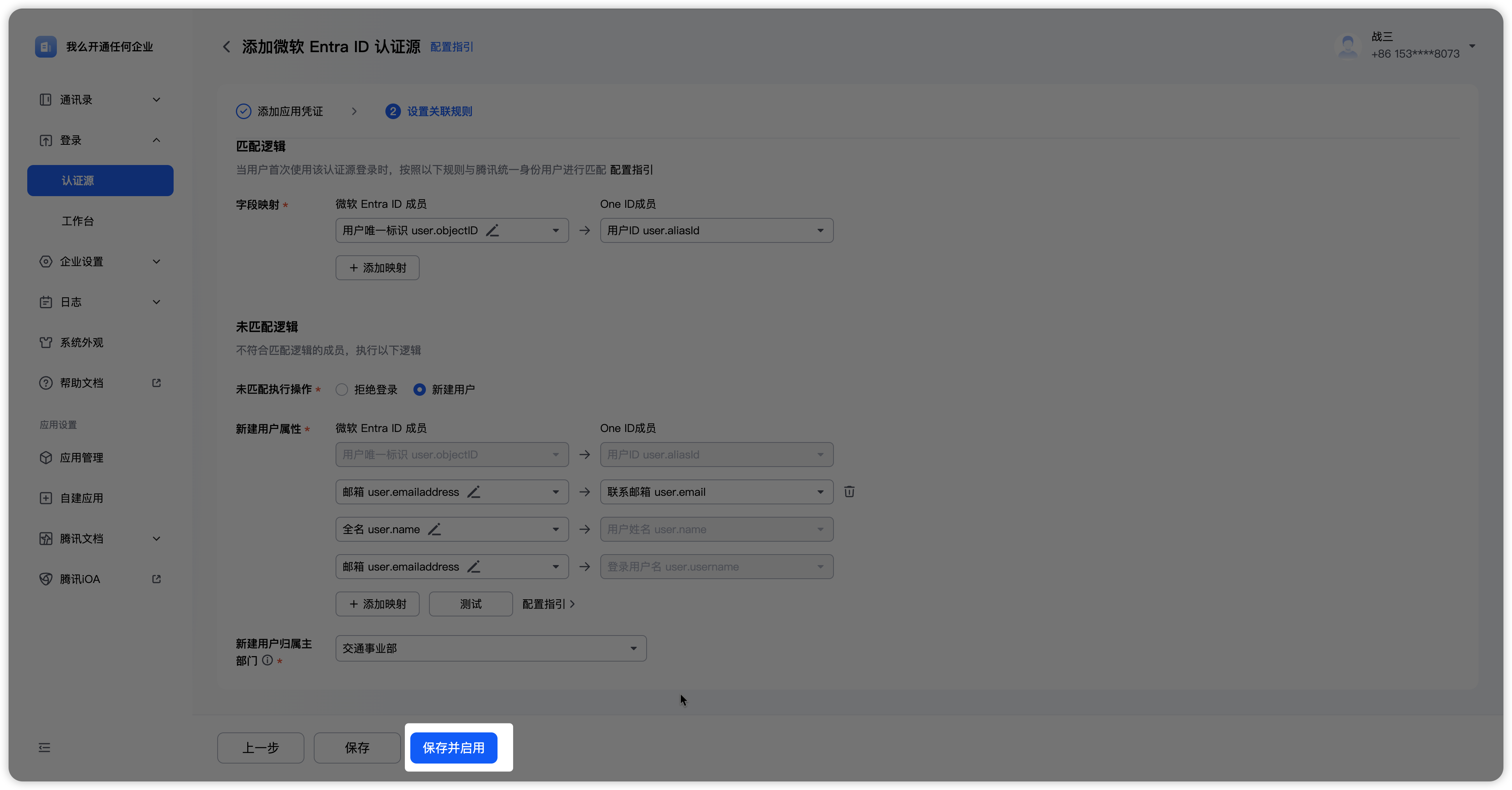Viewport: 1512px width, 790px height.
Task: Select the 拒绝登录 radio option
Action: click(342, 390)
